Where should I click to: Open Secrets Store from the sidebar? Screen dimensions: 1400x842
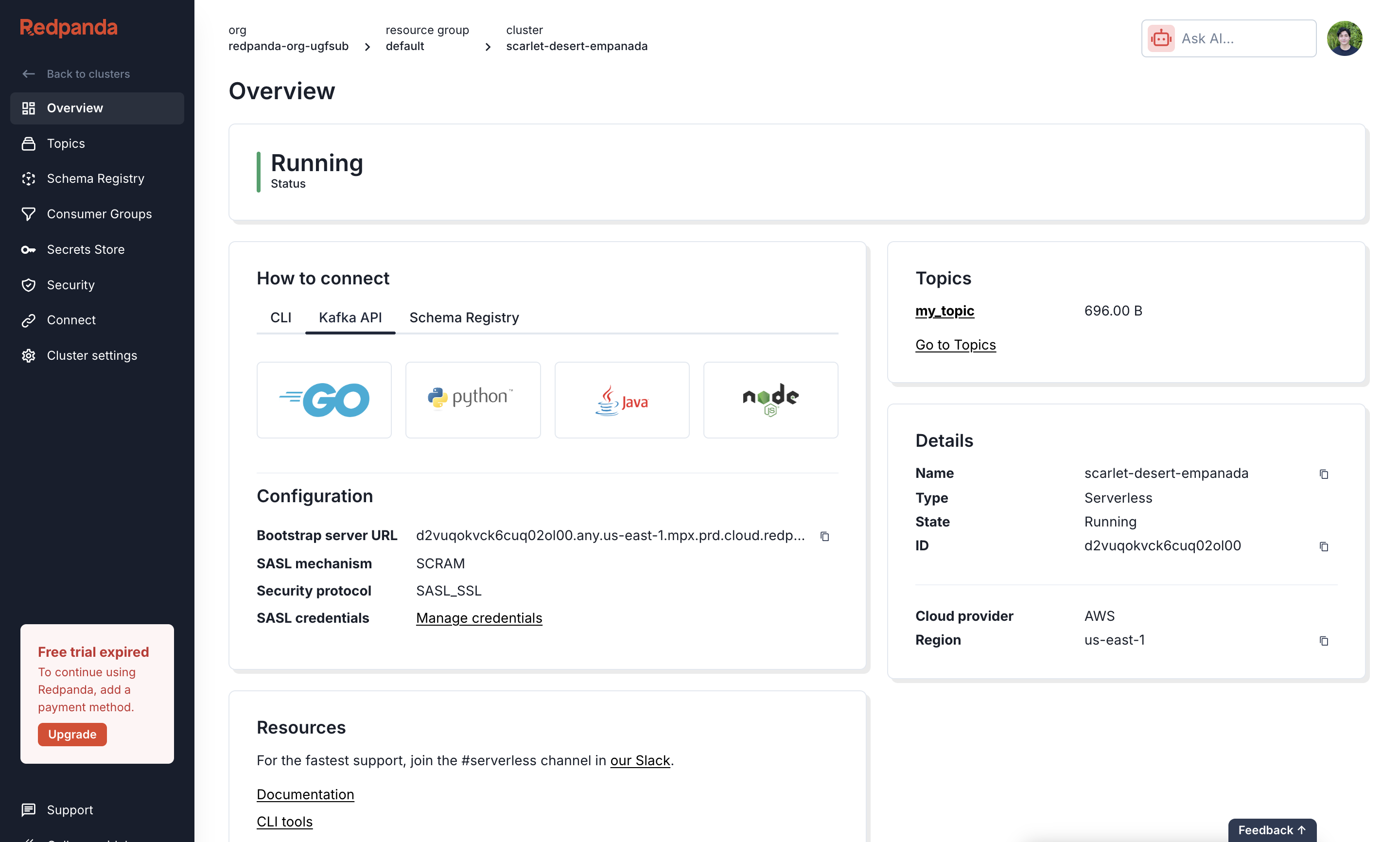pos(86,249)
